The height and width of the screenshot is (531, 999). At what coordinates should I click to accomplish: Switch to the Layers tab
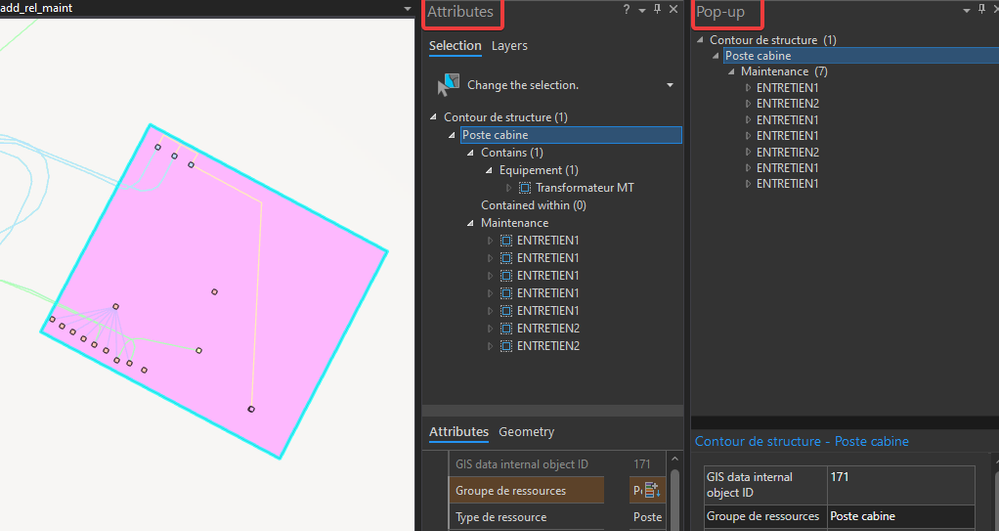(509, 46)
